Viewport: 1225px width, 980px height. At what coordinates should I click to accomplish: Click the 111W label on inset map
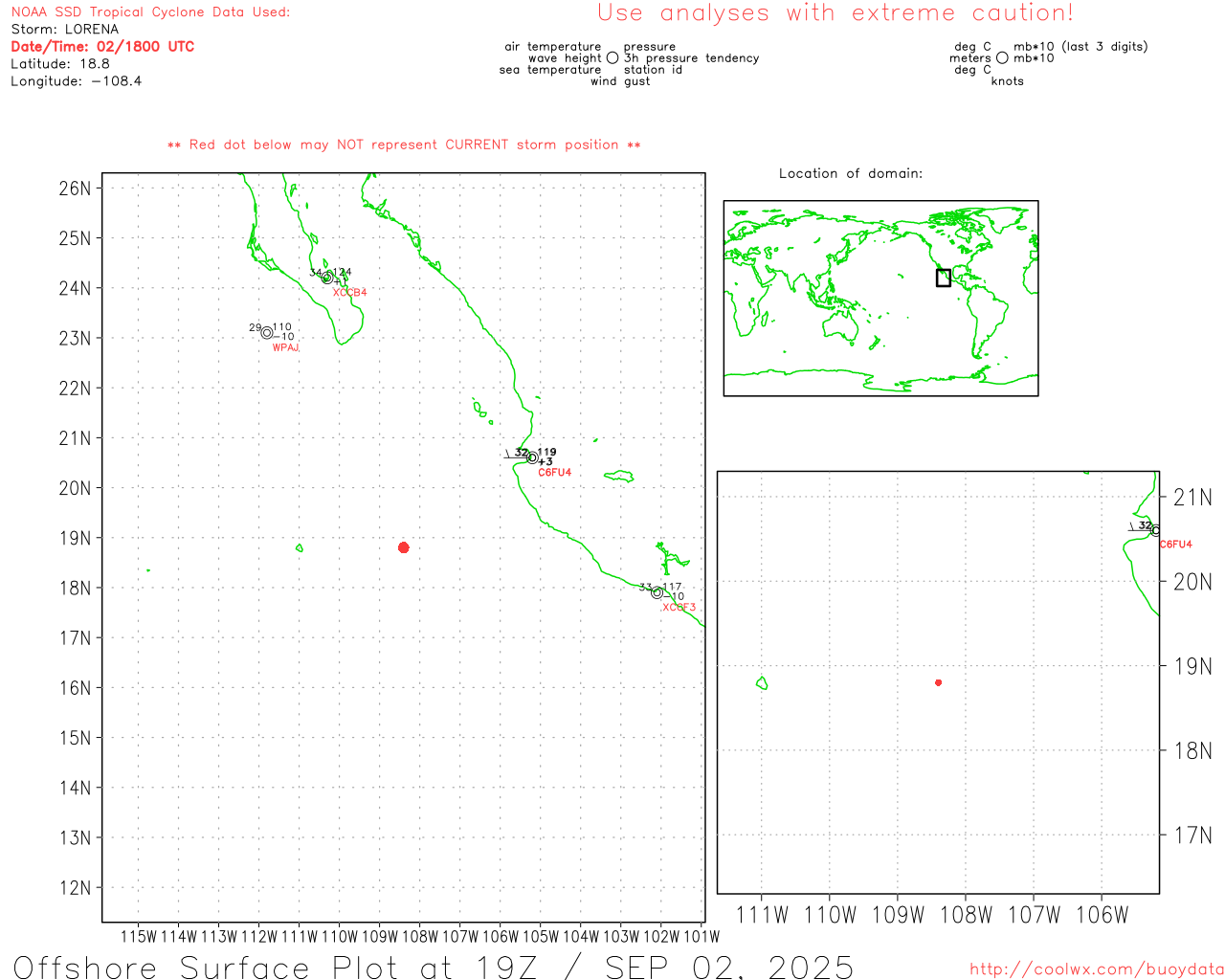(763, 915)
